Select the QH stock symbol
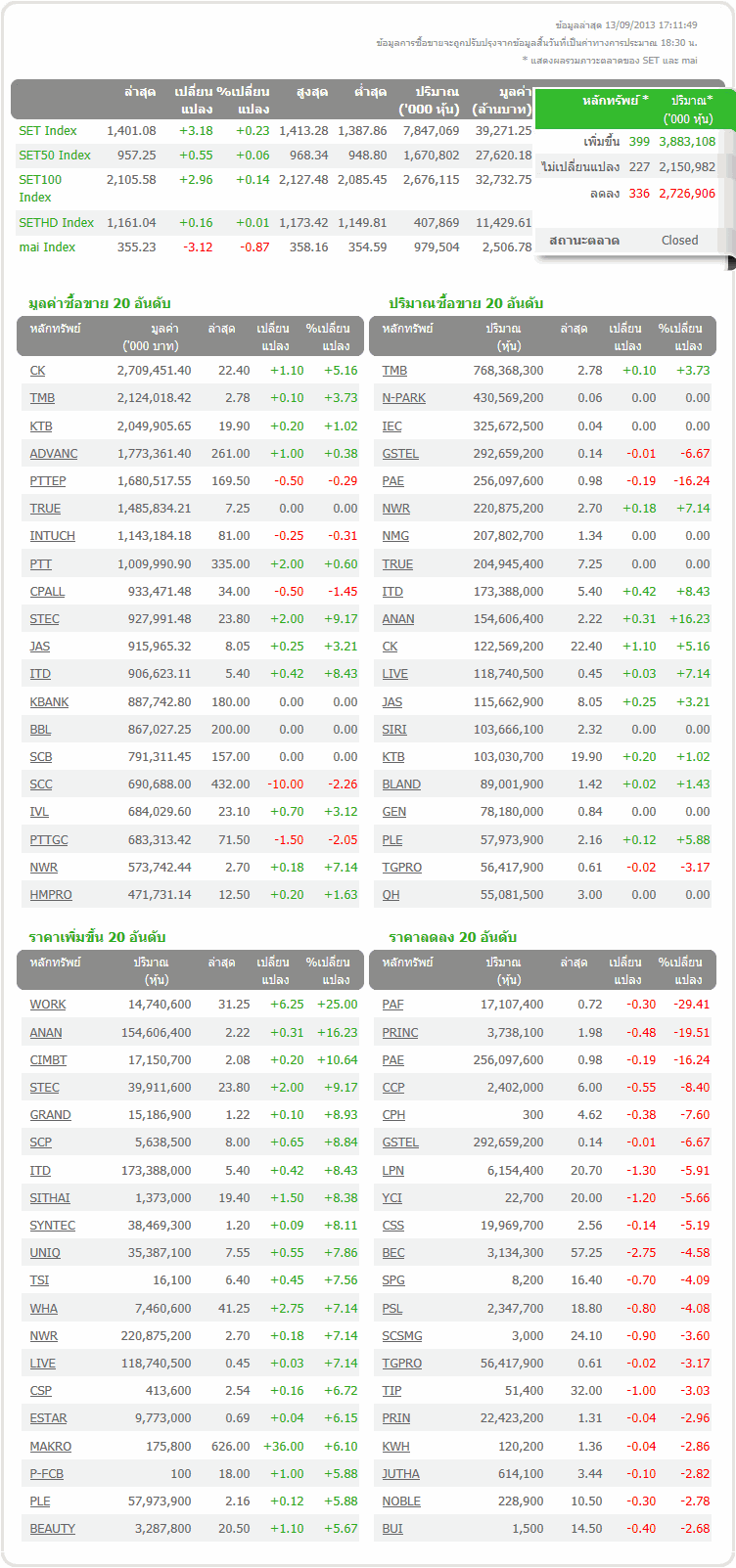This screenshot has height=1568, width=736. tap(391, 895)
